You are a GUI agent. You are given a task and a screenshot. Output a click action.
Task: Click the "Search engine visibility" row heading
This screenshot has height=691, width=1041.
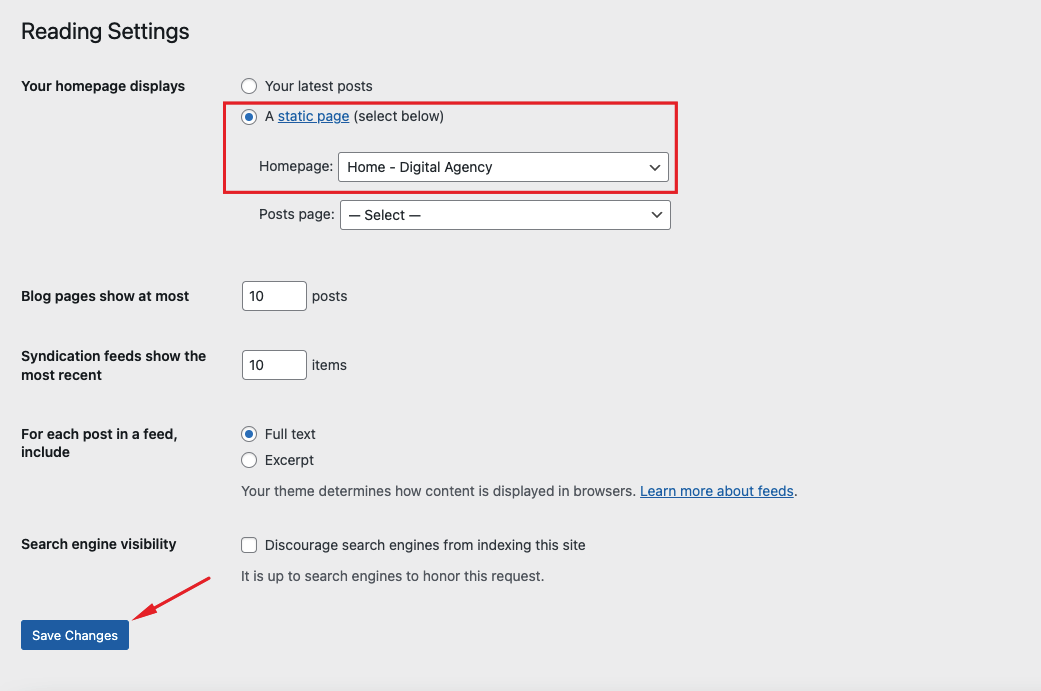pyautogui.click(x=98, y=544)
